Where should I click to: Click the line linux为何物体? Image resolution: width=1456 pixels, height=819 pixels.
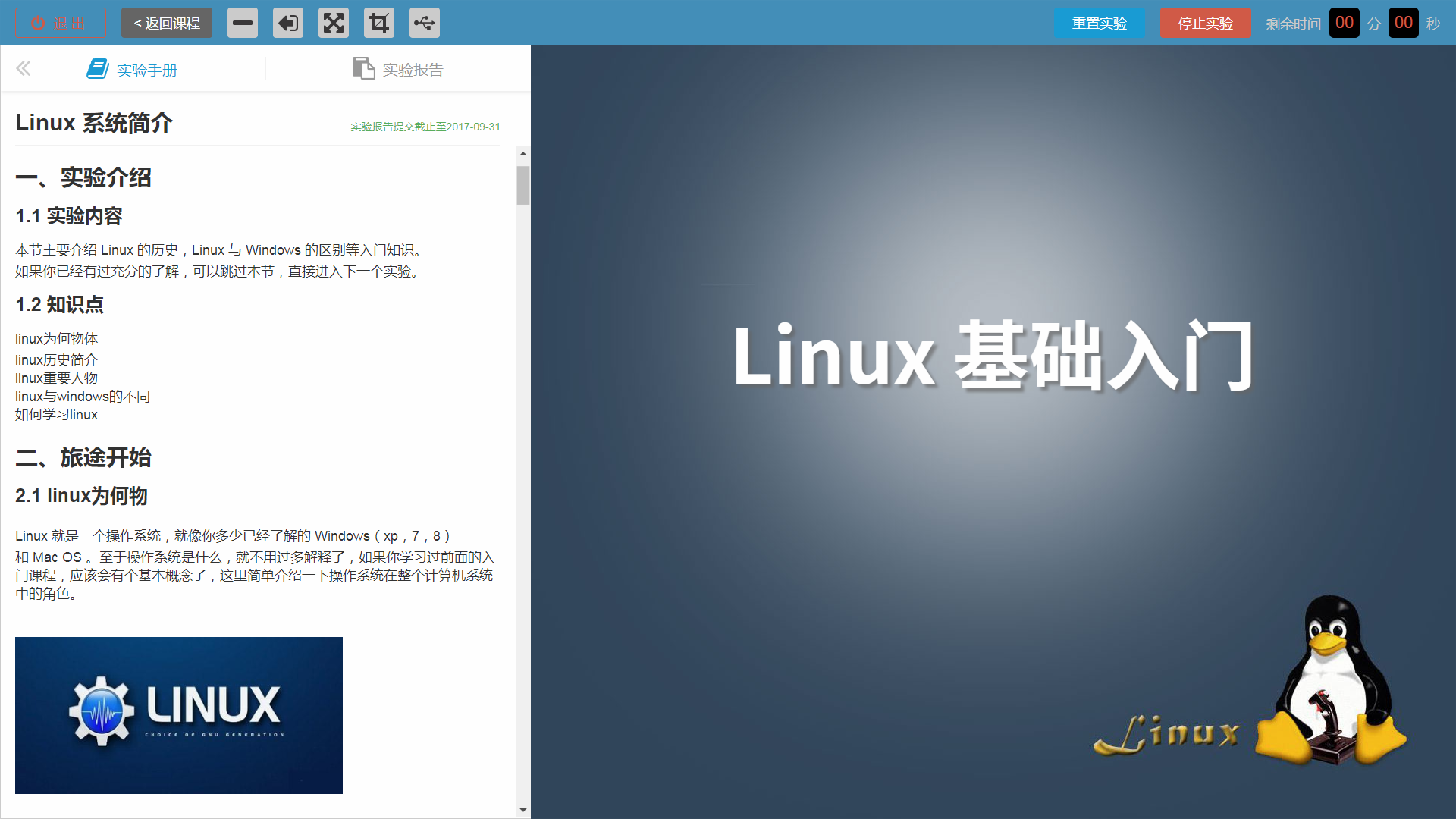[x=56, y=339]
